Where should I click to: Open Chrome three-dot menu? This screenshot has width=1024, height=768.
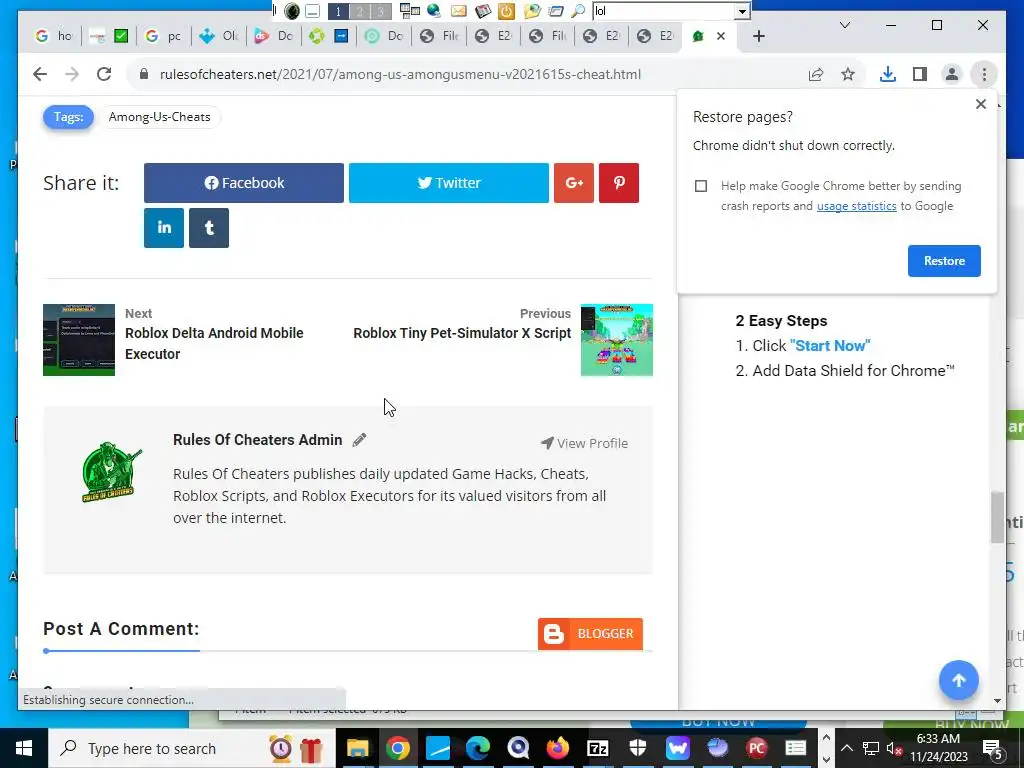(984, 74)
